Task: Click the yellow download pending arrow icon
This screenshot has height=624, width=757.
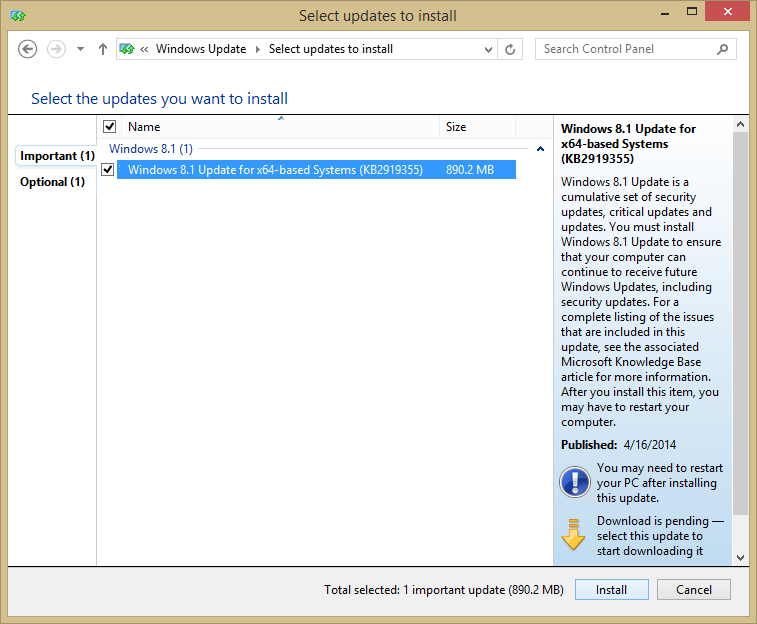Action: [x=573, y=535]
